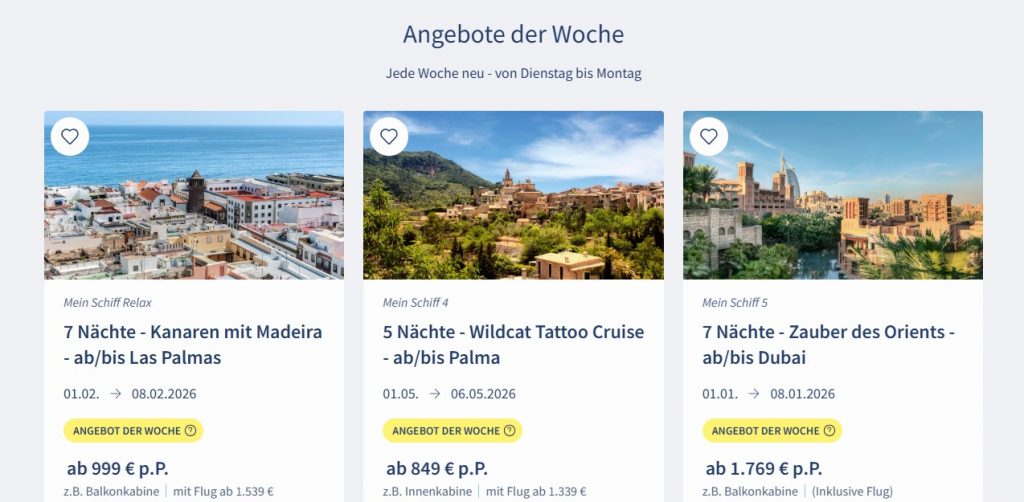Image resolution: width=1024 pixels, height=502 pixels.
Task: Open info icon on Kanaren Angebot der Woche badge
Action: coord(190,431)
